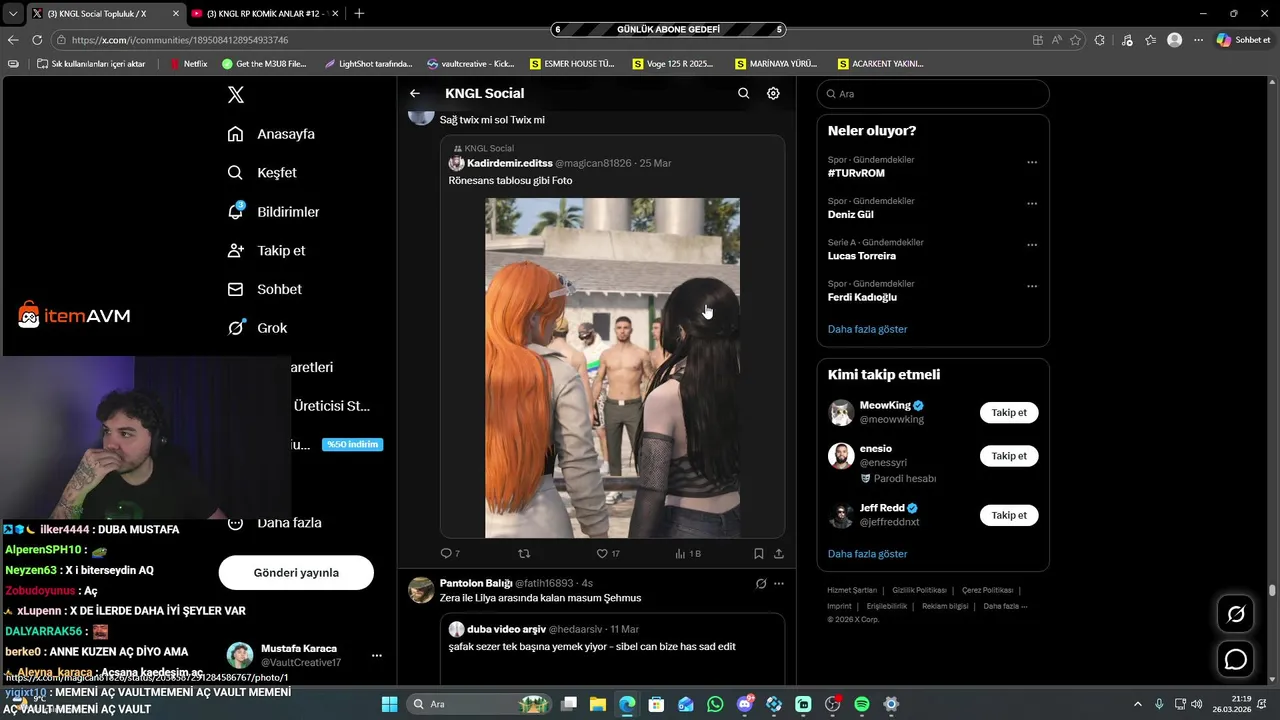Open Discord from the taskbar
Screen dimensions: 1280x720
tap(744, 704)
